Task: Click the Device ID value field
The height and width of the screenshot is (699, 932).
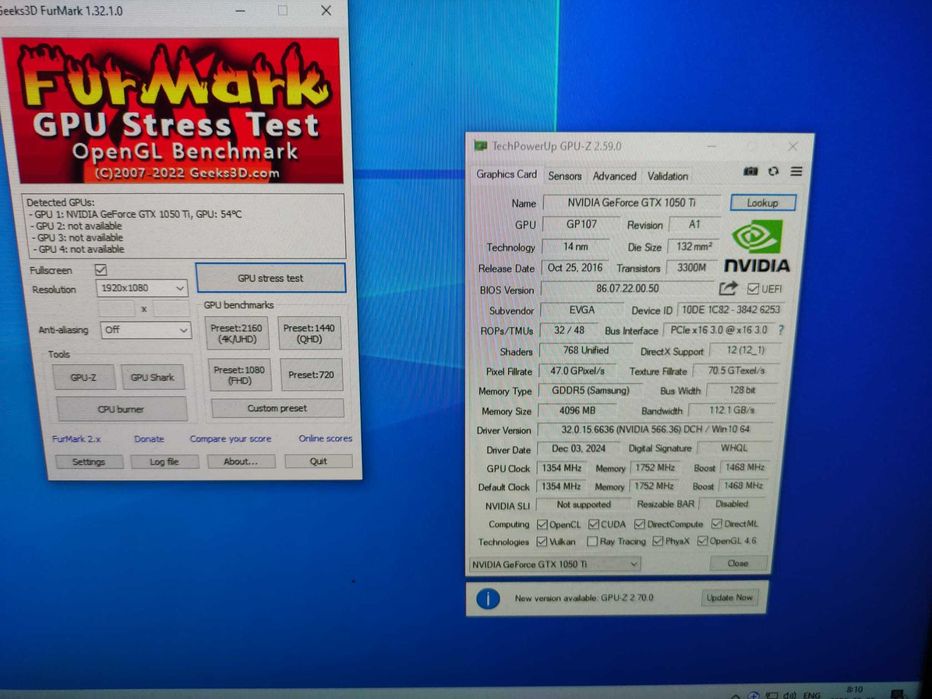Action: [731, 310]
